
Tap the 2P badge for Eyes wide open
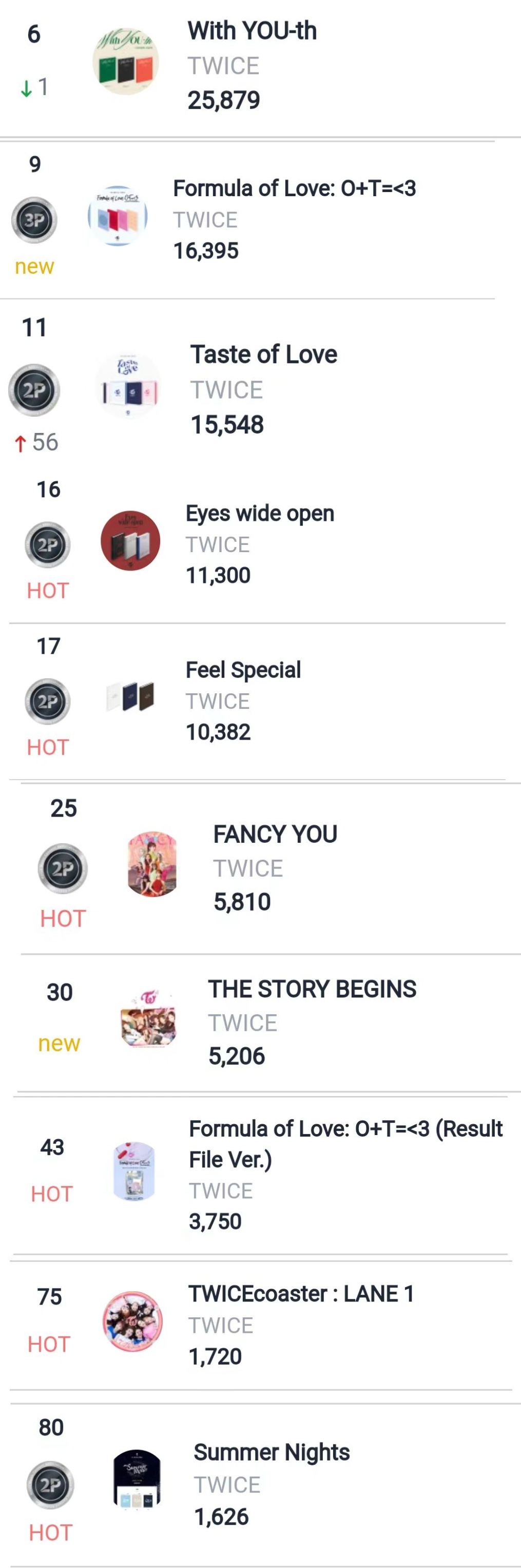pos(47,545)
